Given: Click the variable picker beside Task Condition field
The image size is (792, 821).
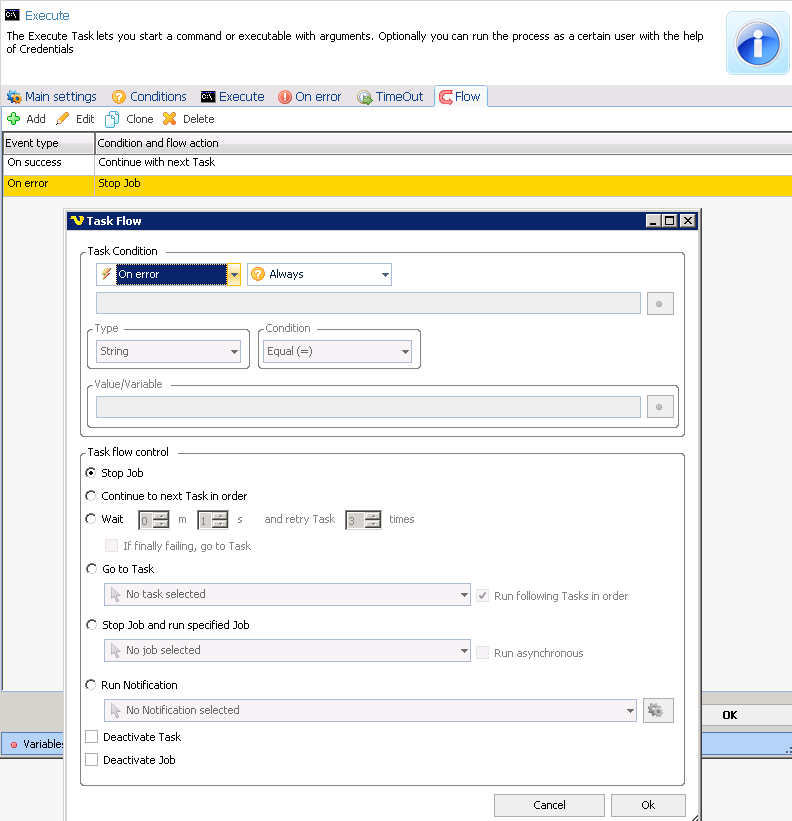Looking at the screenshot, I should [x=660, y=304].
